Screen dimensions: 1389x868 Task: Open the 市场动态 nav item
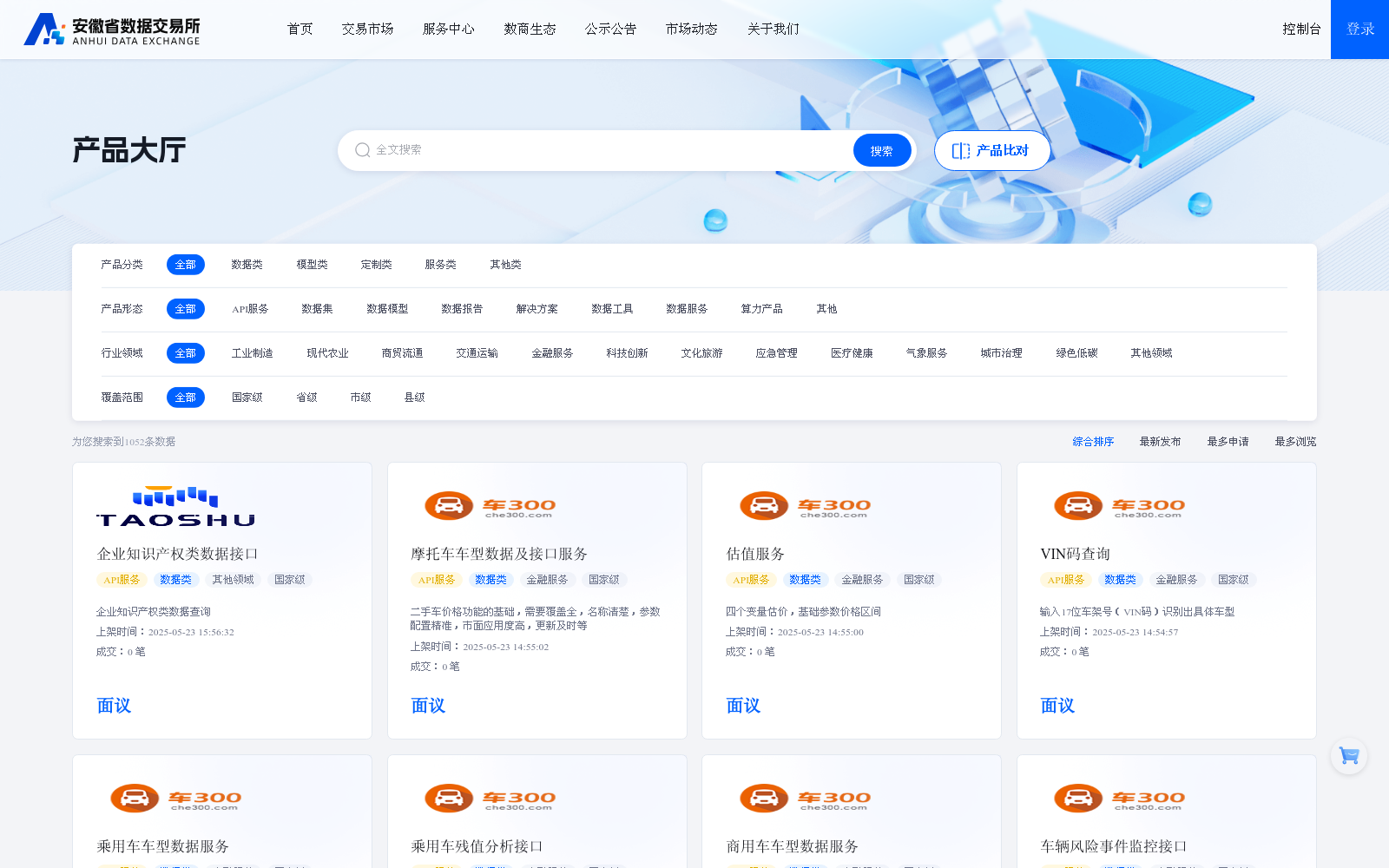pyautogui.click(x=691, y=30)
